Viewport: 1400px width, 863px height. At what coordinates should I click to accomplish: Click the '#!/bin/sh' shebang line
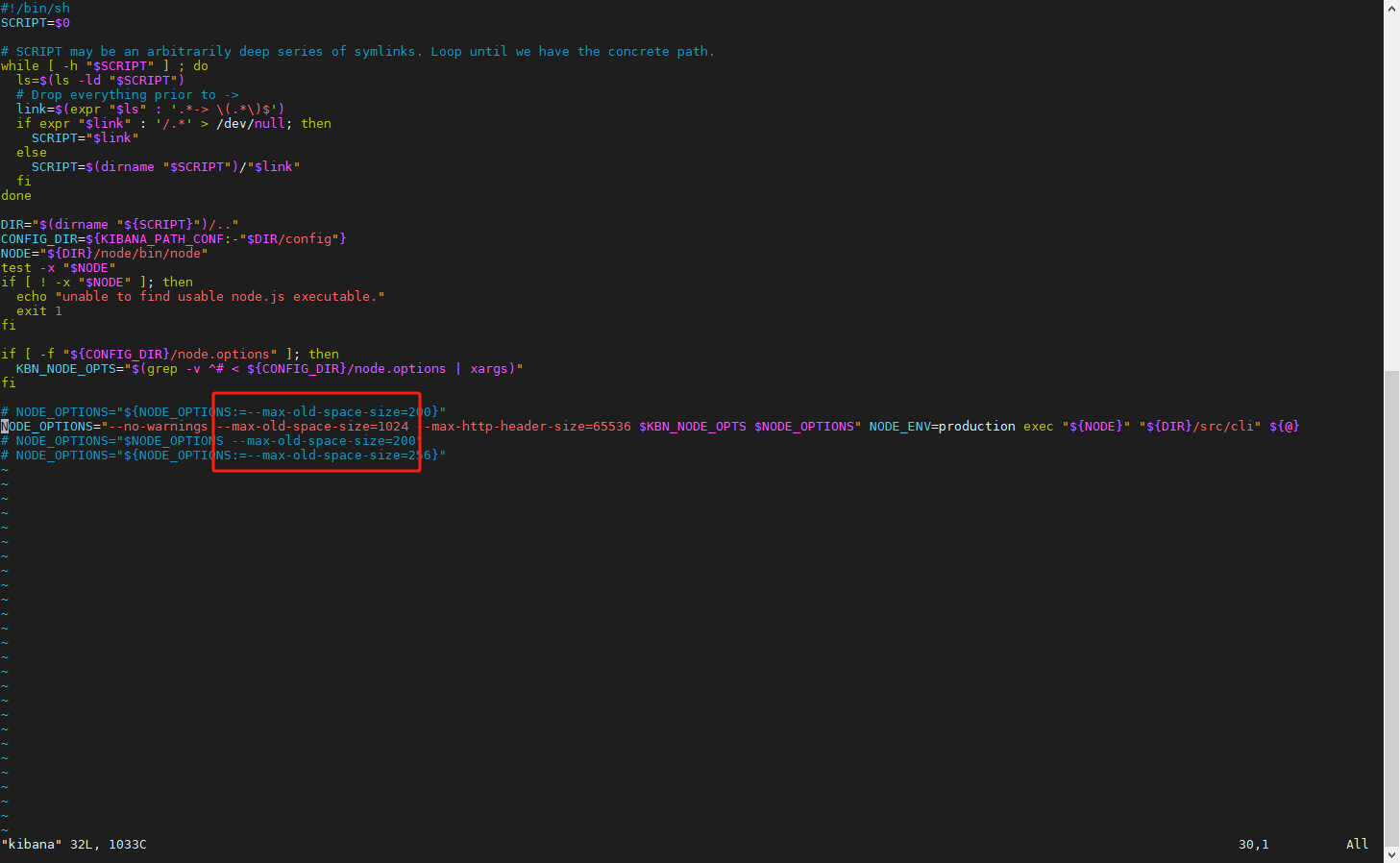pos(36,8)
